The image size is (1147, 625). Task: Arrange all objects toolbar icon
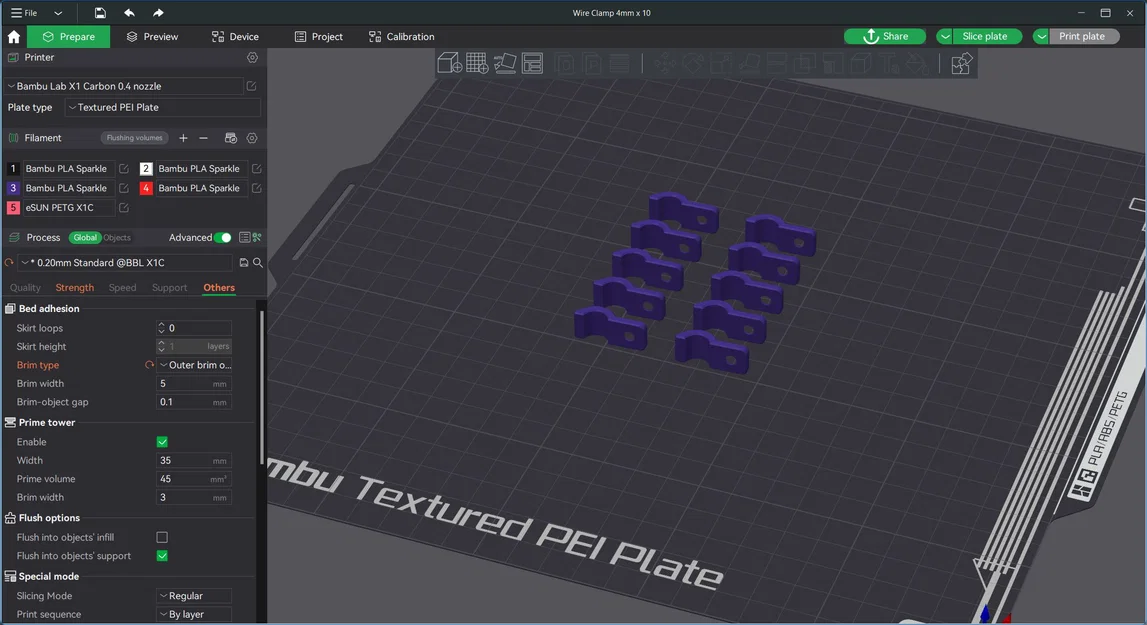pyautogui.click(x=533, y=64)
